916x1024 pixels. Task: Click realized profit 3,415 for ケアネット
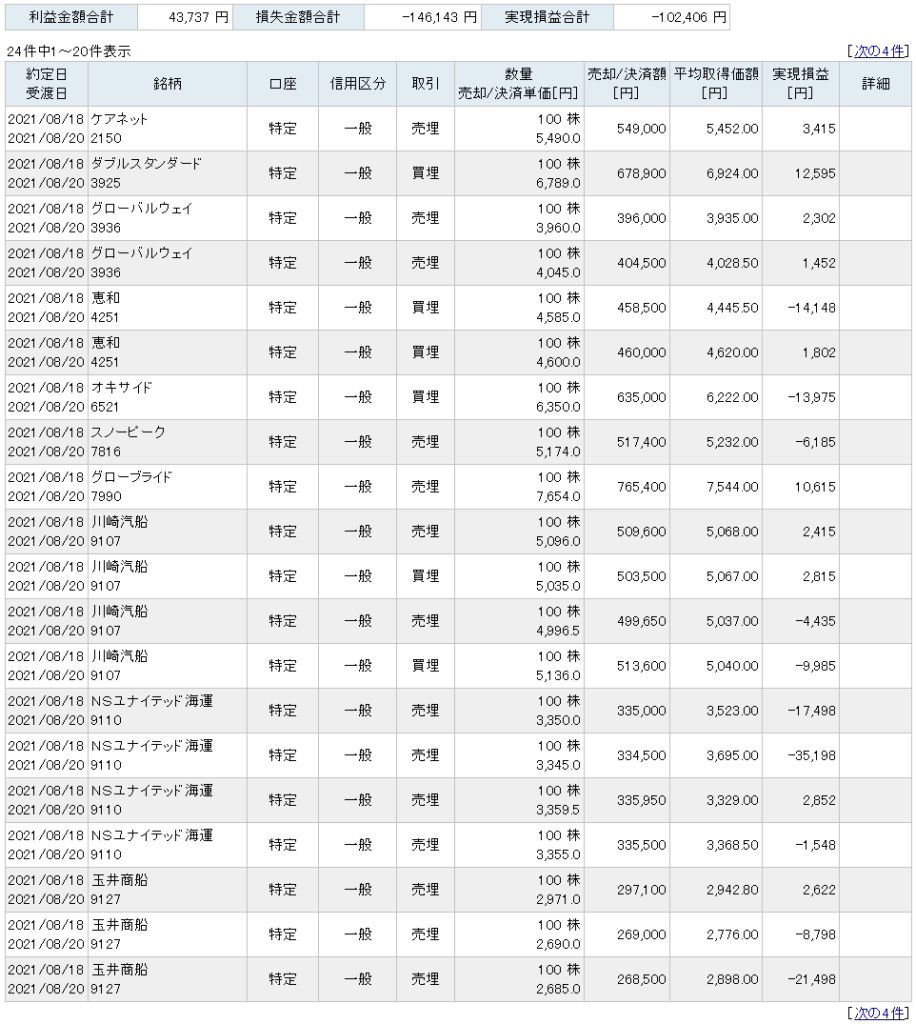819,129
